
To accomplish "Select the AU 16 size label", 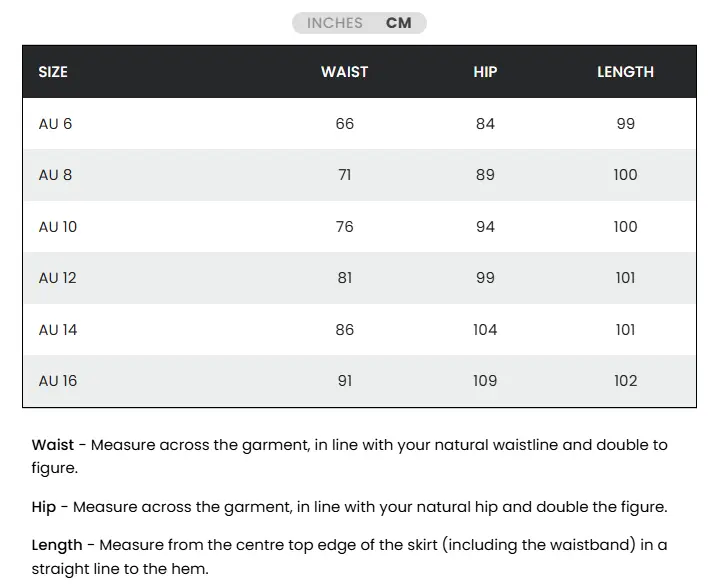I will tap(57, 381).
